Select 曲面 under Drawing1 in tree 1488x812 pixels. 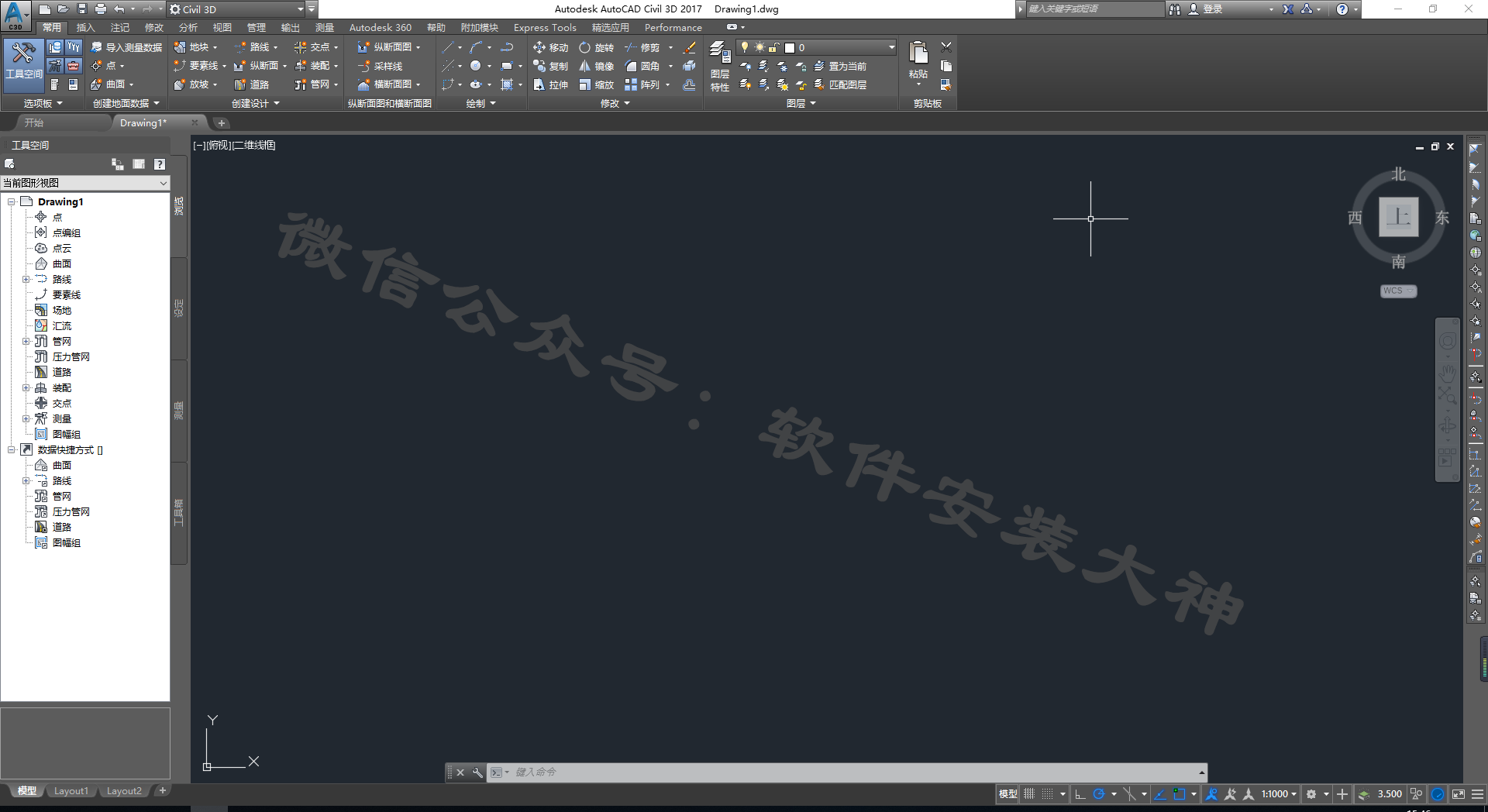[61, 263]
